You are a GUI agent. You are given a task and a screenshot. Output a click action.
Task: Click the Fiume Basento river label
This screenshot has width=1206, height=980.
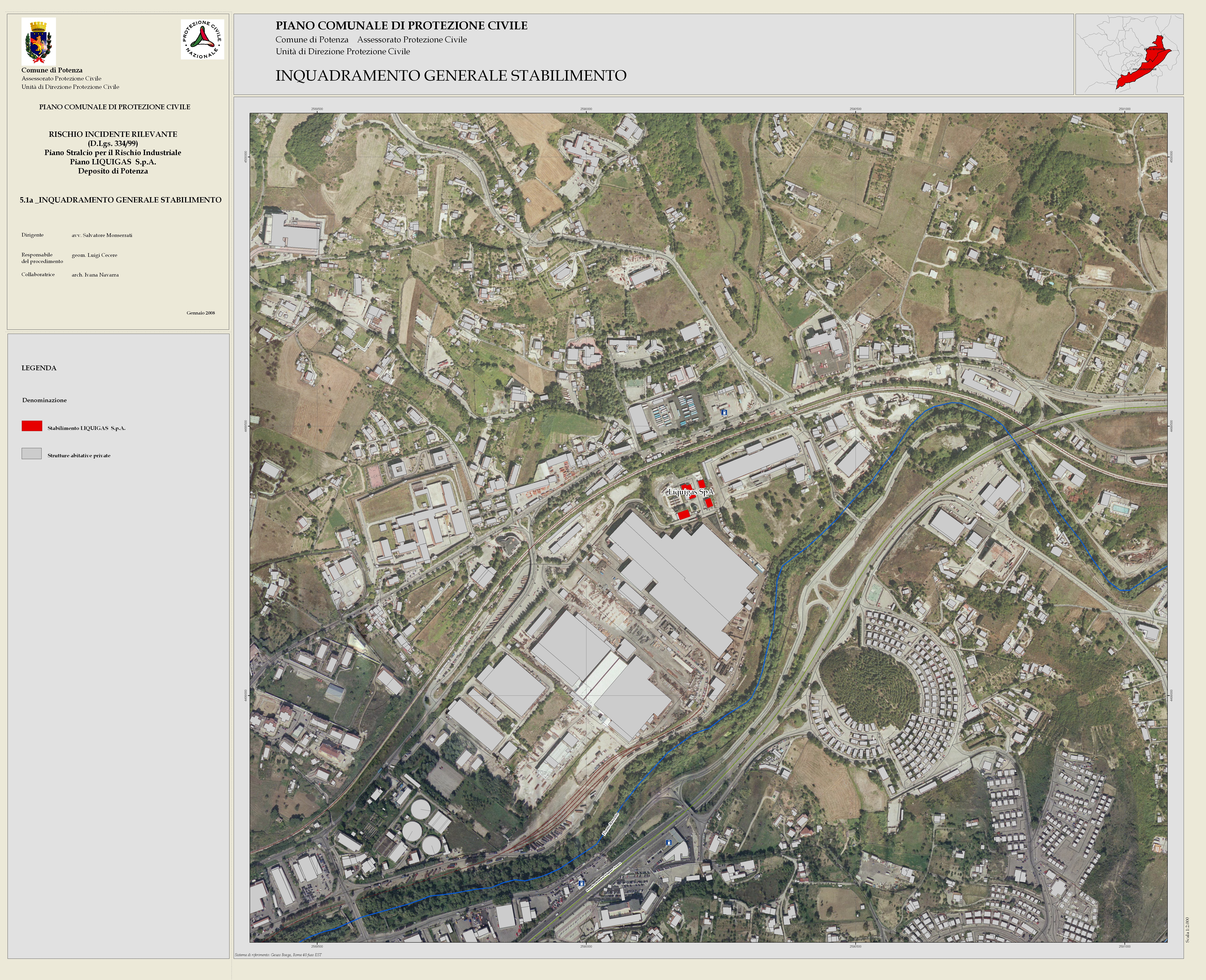point(611,824)
